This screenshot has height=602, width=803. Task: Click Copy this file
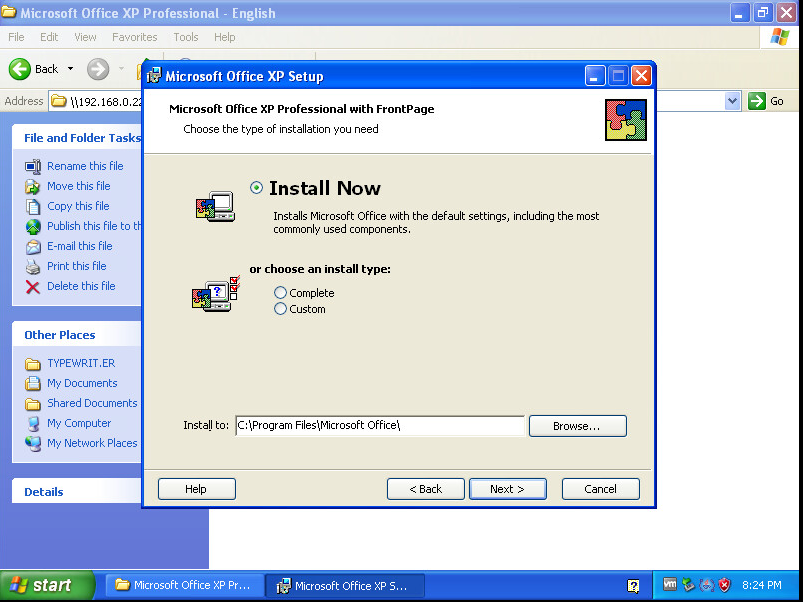tap(78, 206)
